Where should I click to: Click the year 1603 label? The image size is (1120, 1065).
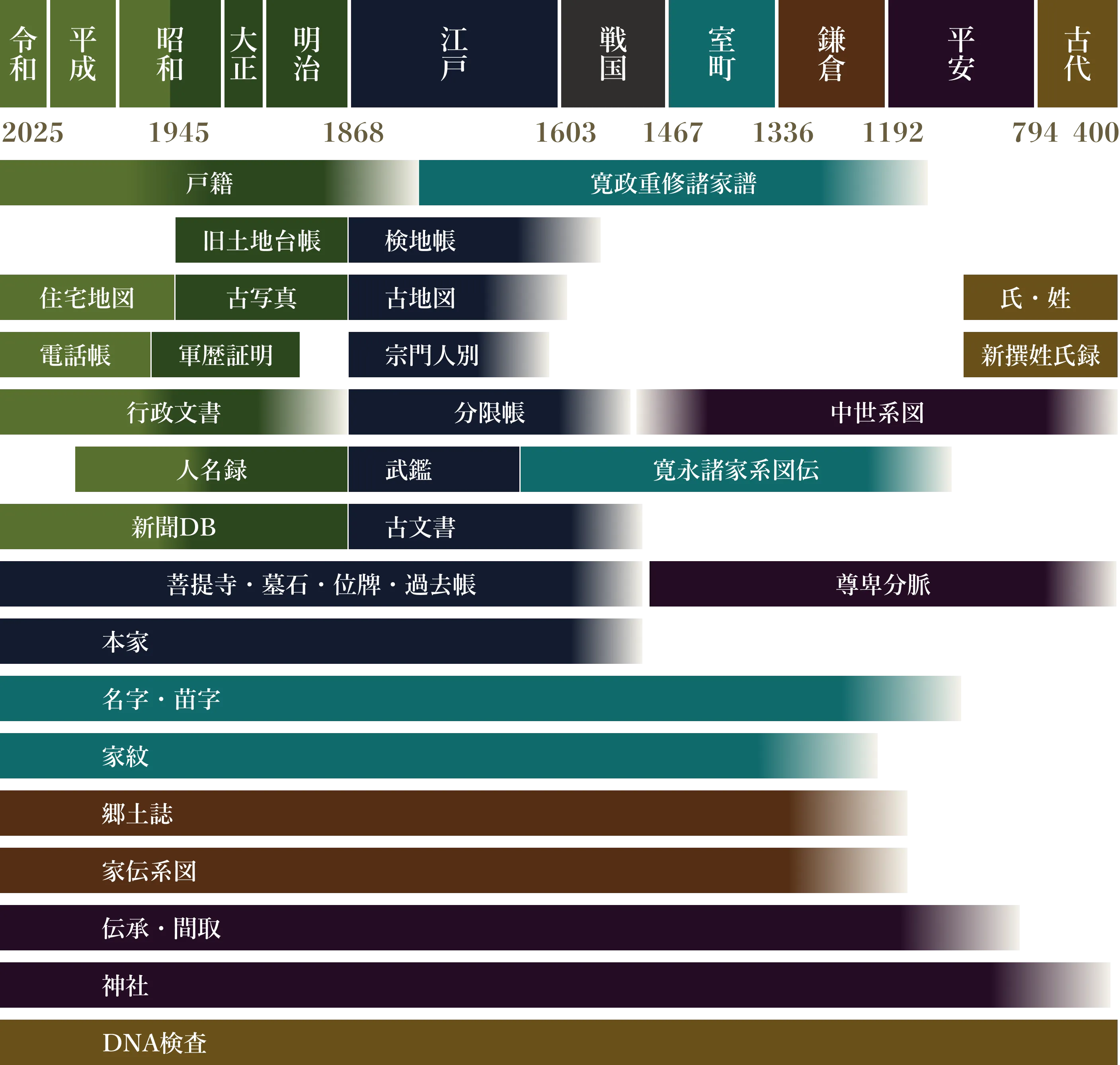566,132
